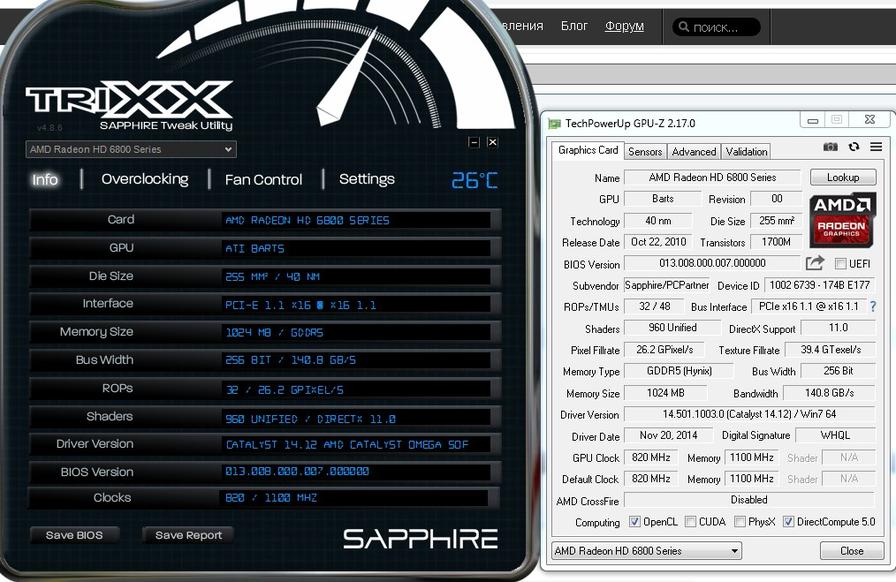Click the Bus Interface question mark help icon
The height and width of the screenshot is (582, 896).
(873, 306)
